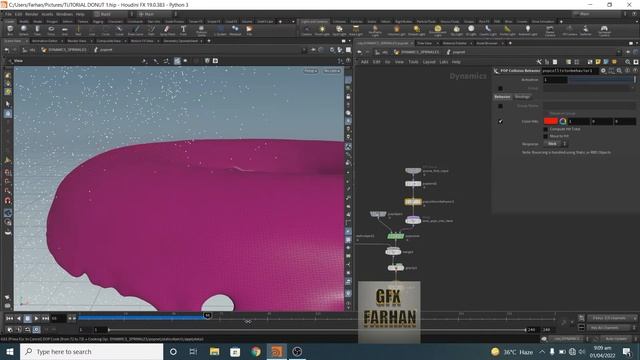Jump to first frame button
The image size is (640, 360).
pyautogui.click(x=9, y=318)
